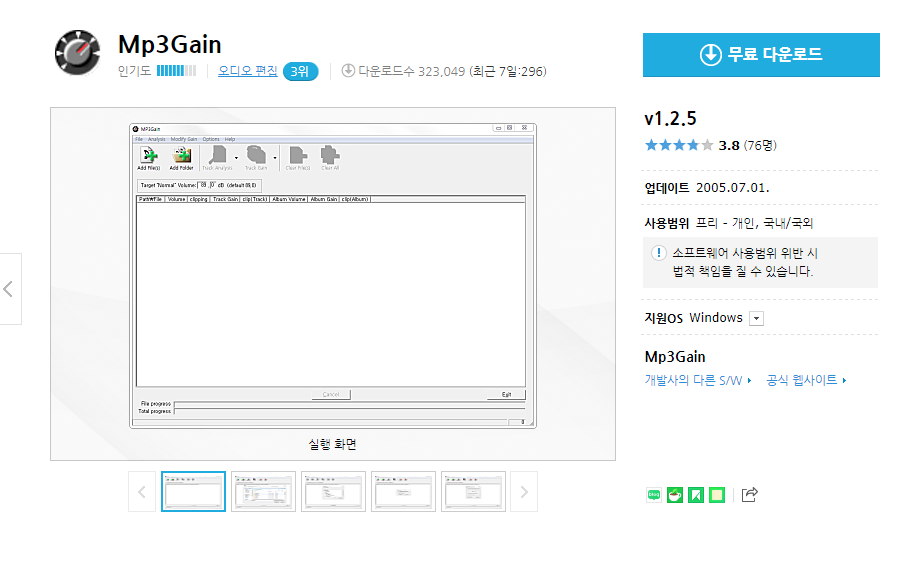Click the Path\File column header in preview
Screen dimensions: 909x562
(151, 199)
